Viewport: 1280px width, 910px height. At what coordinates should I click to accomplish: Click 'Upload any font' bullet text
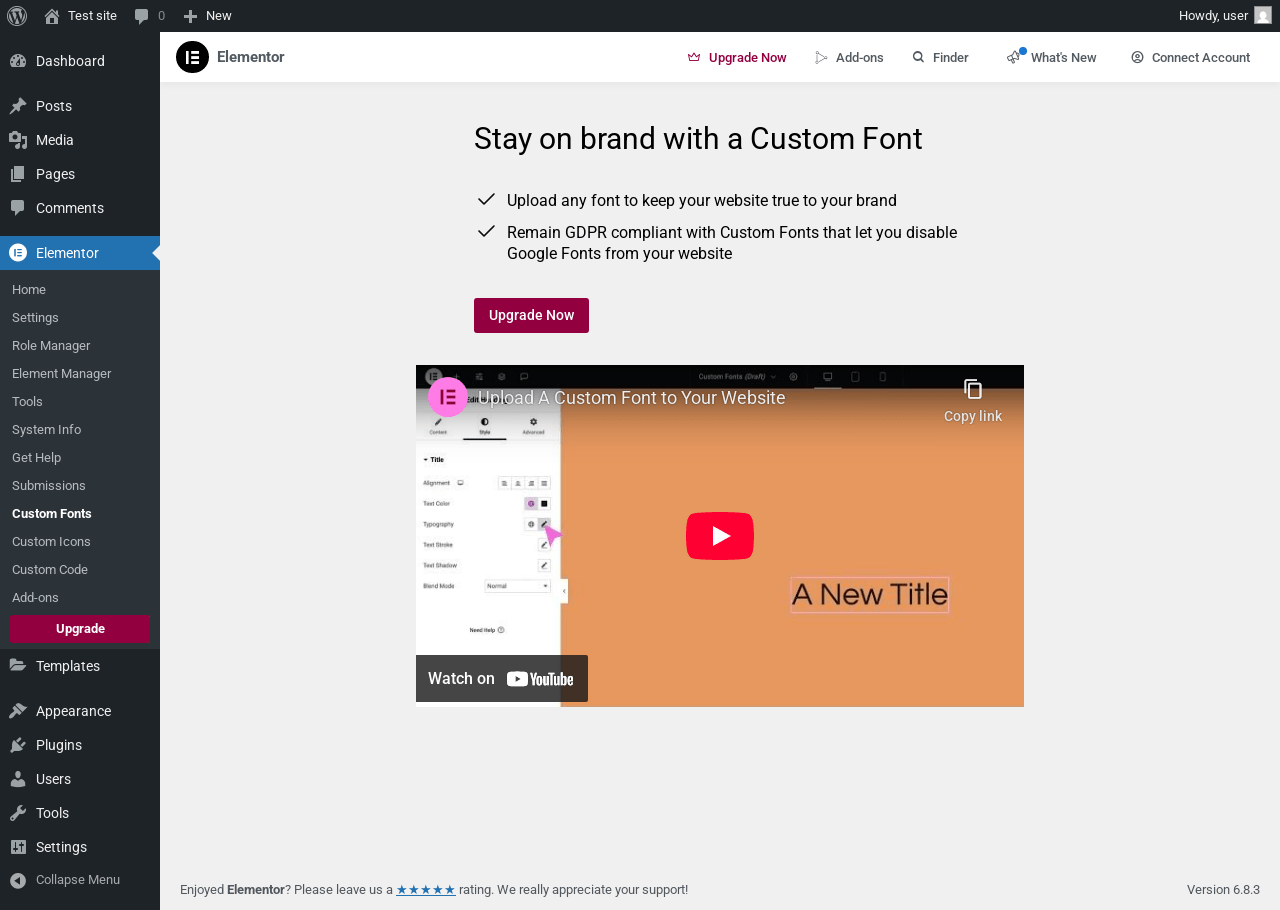click(702, 201)
